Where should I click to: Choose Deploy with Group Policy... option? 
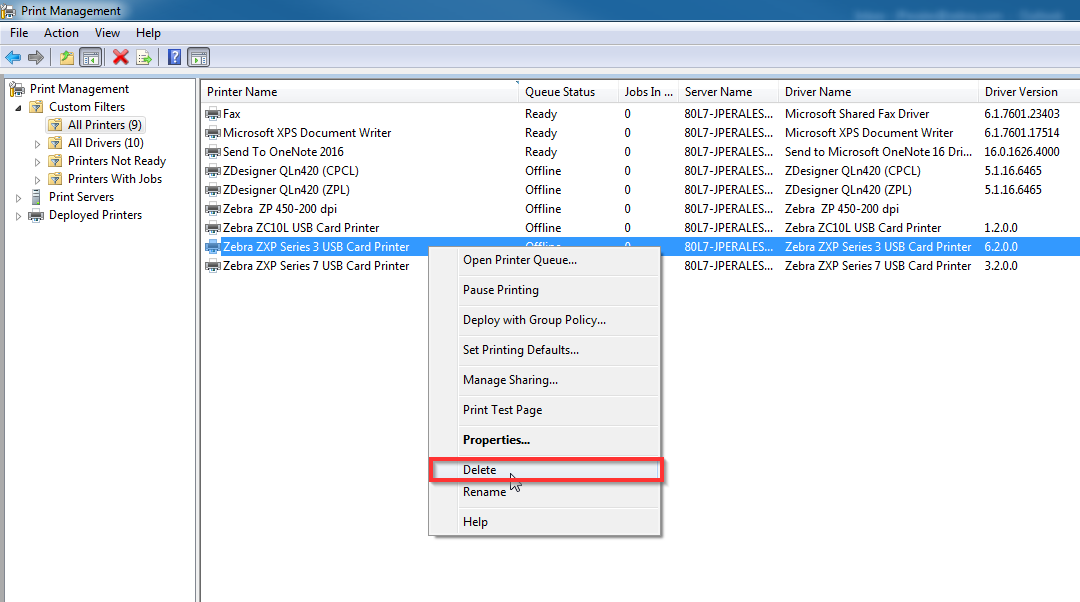[544, 320]
